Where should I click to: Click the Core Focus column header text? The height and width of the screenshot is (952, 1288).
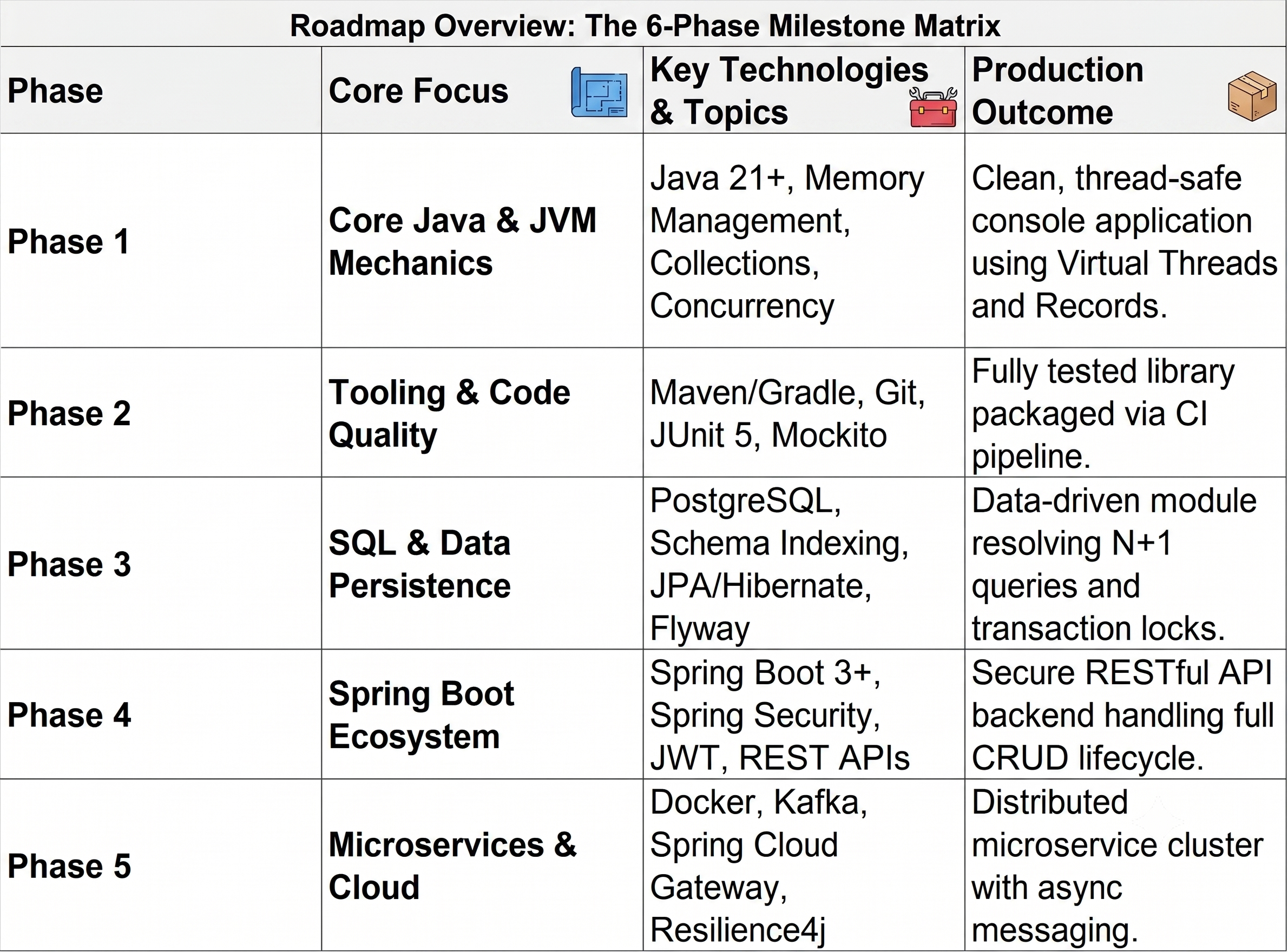(418, 90)
